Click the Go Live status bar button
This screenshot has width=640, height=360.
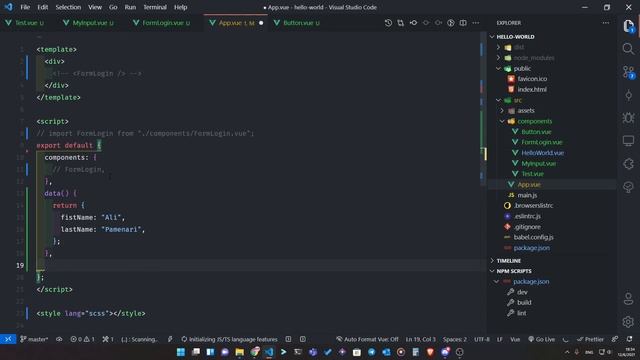coord(542,339)
